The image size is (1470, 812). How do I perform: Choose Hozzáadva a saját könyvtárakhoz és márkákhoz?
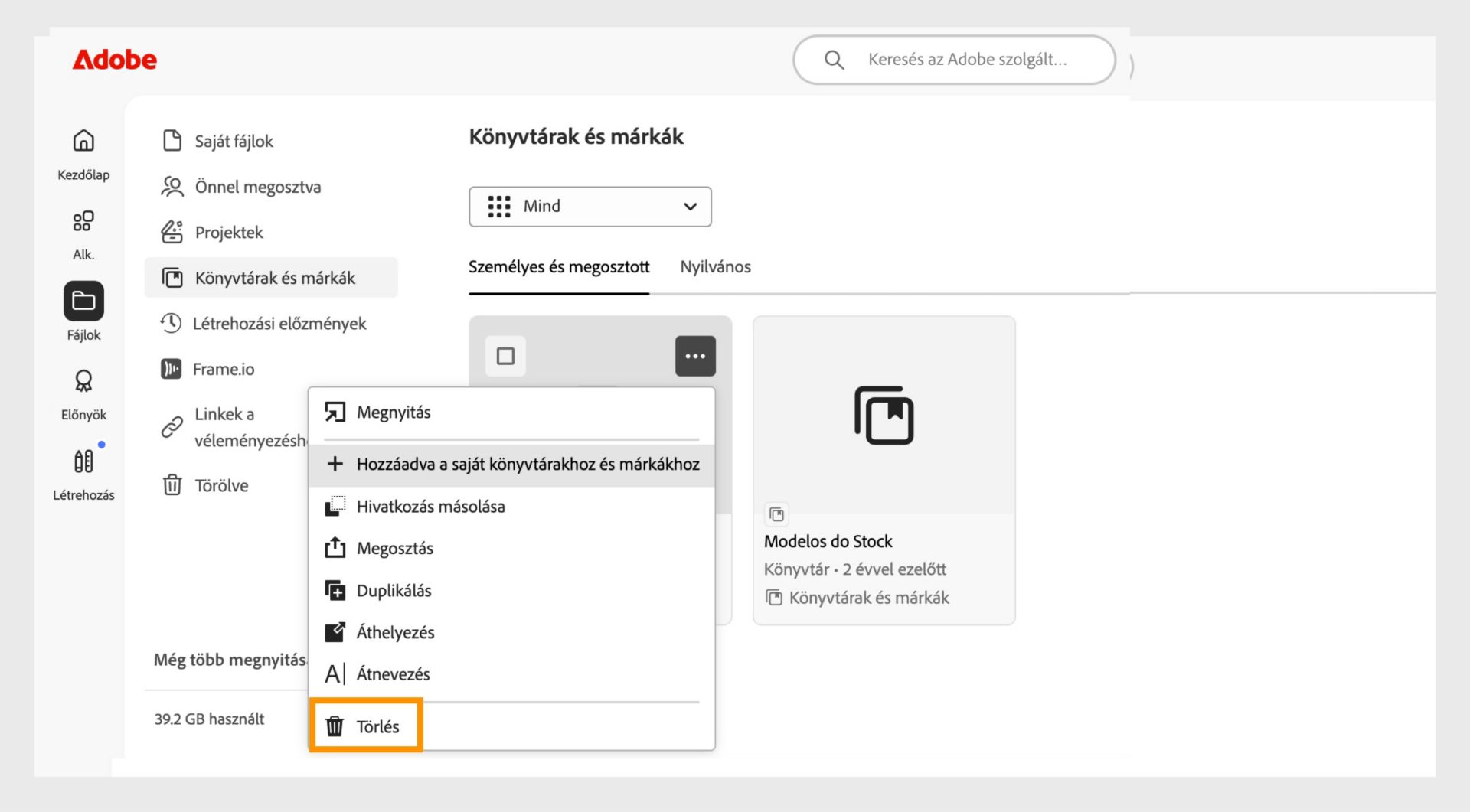pos(511,464)
